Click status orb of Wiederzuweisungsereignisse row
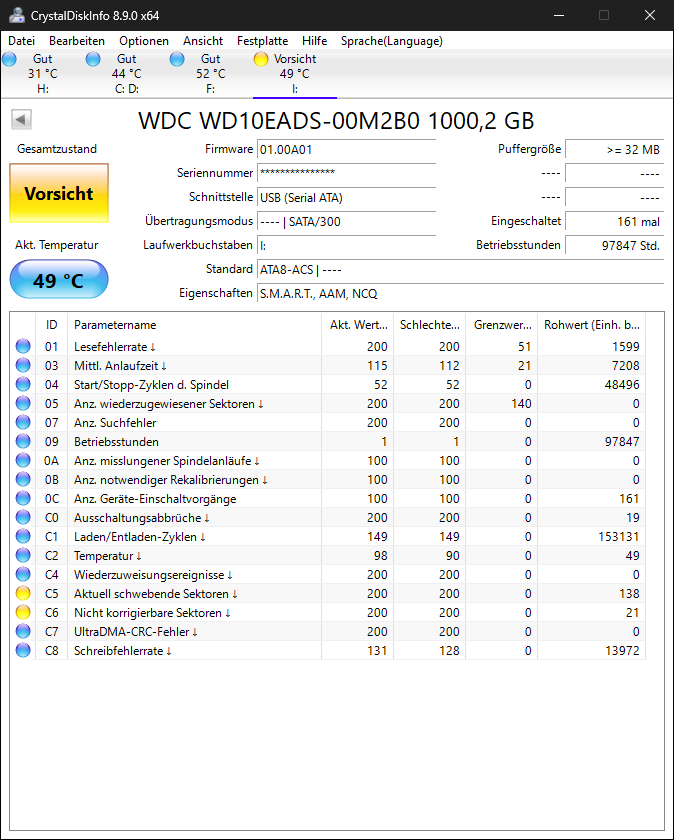The image size is (674, 840). tap(23, 575)
